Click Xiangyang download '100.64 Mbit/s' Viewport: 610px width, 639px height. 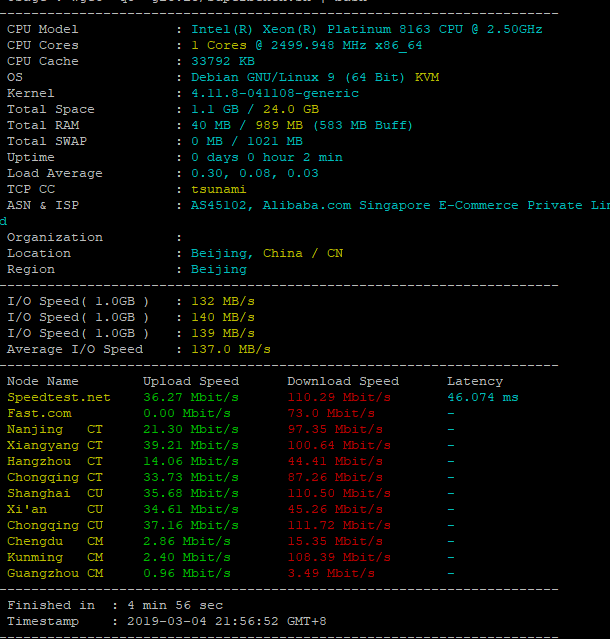[x=339, y=445]
